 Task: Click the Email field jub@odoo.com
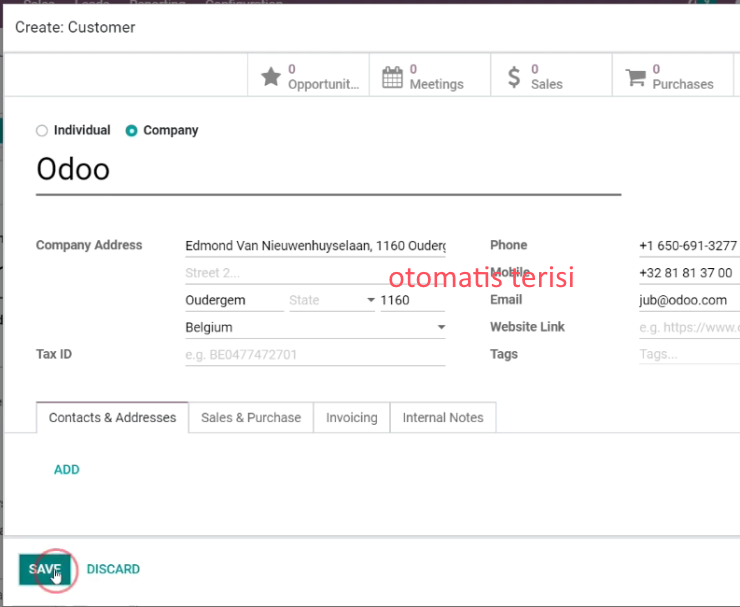pyautogui.click(x=690, y=300)
